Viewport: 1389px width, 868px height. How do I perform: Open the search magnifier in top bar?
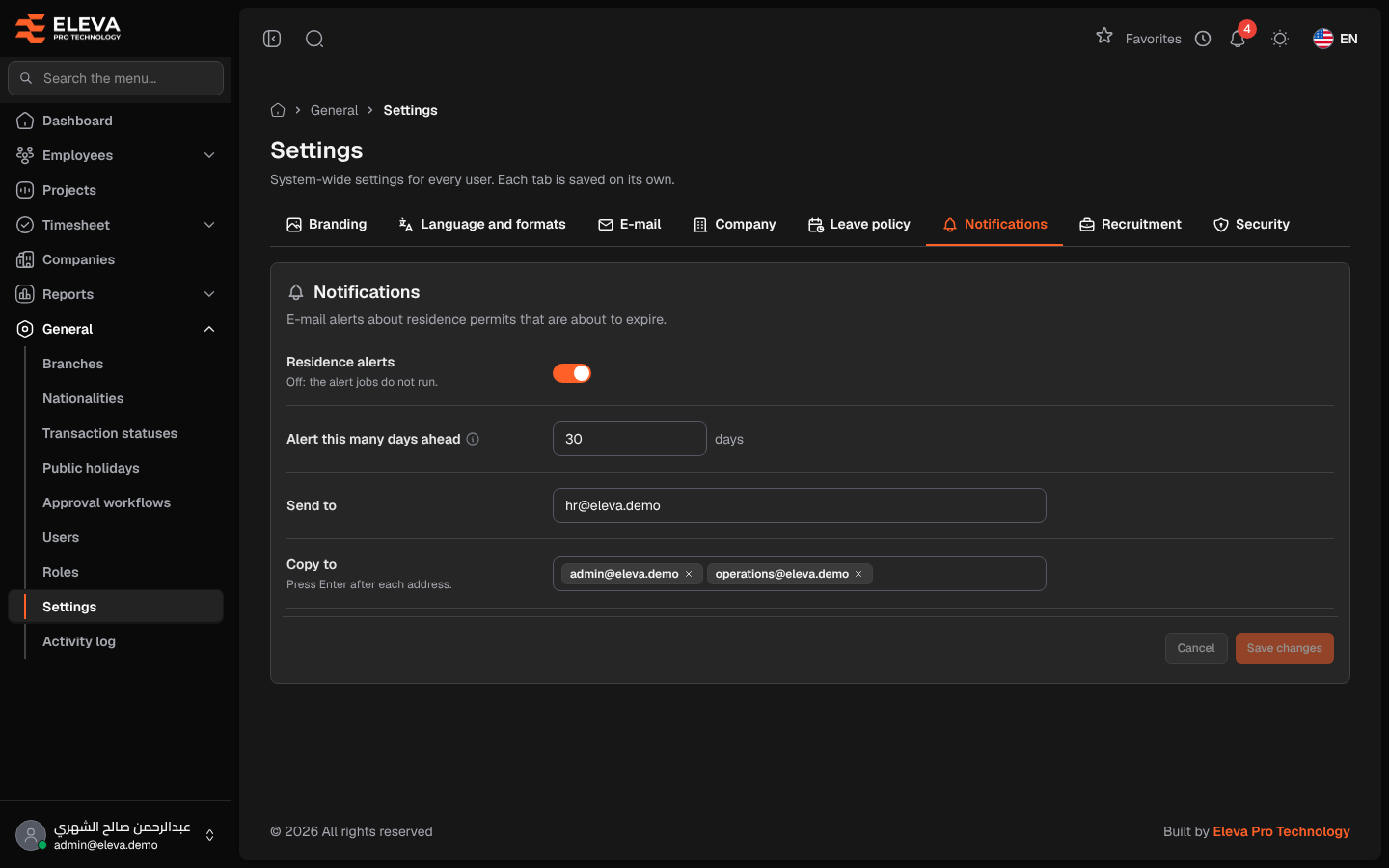(x=314, y=39)
